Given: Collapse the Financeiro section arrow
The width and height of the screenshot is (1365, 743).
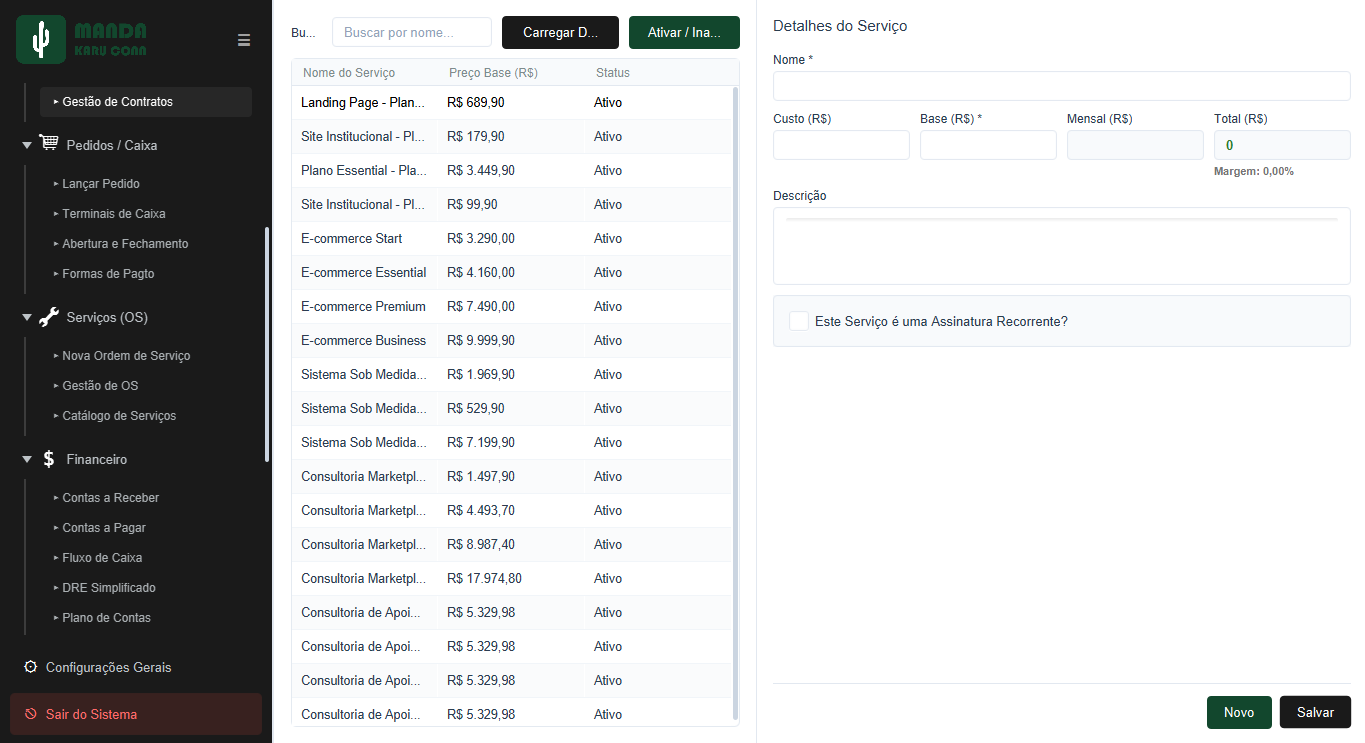Looking at the screenshot, I should point(27,460).
